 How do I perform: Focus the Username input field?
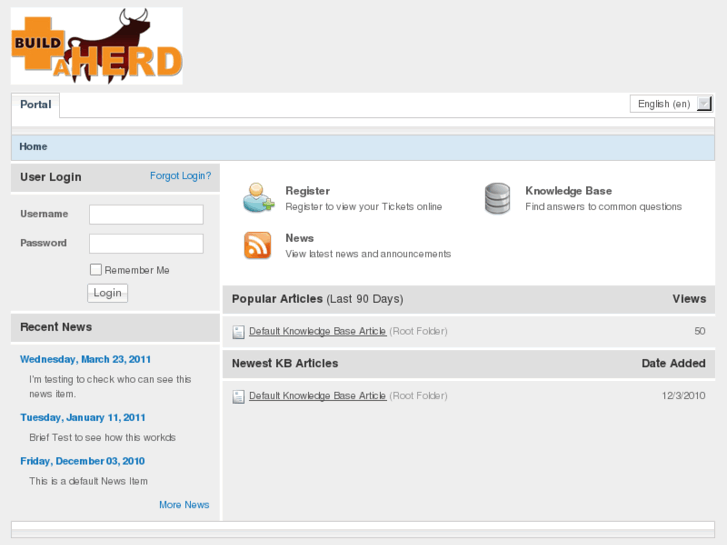tap(146, 214)
